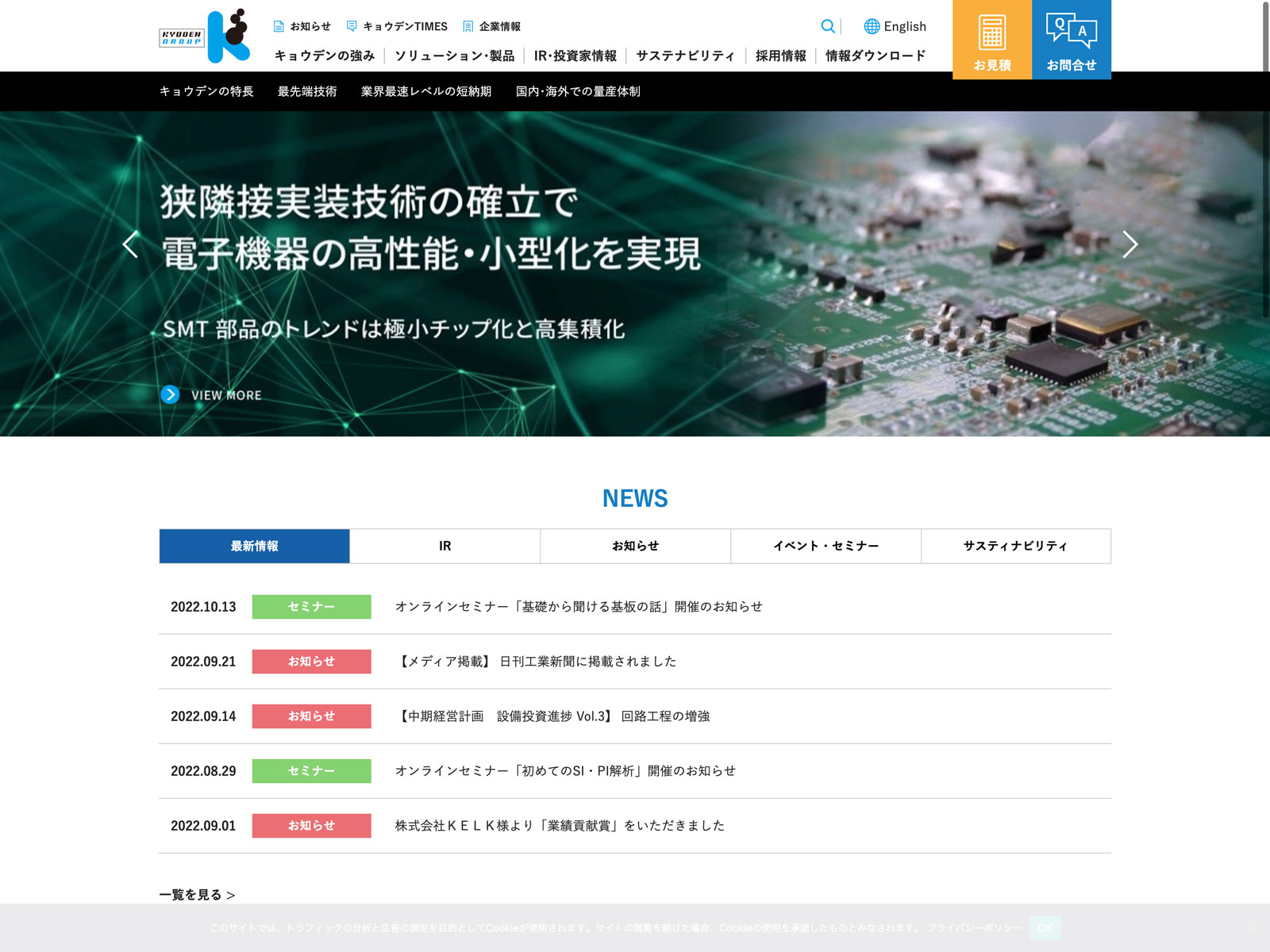Go to previous hero slide arrow
The width and height of the screenshot is (1270, 952).
[131, 244]
